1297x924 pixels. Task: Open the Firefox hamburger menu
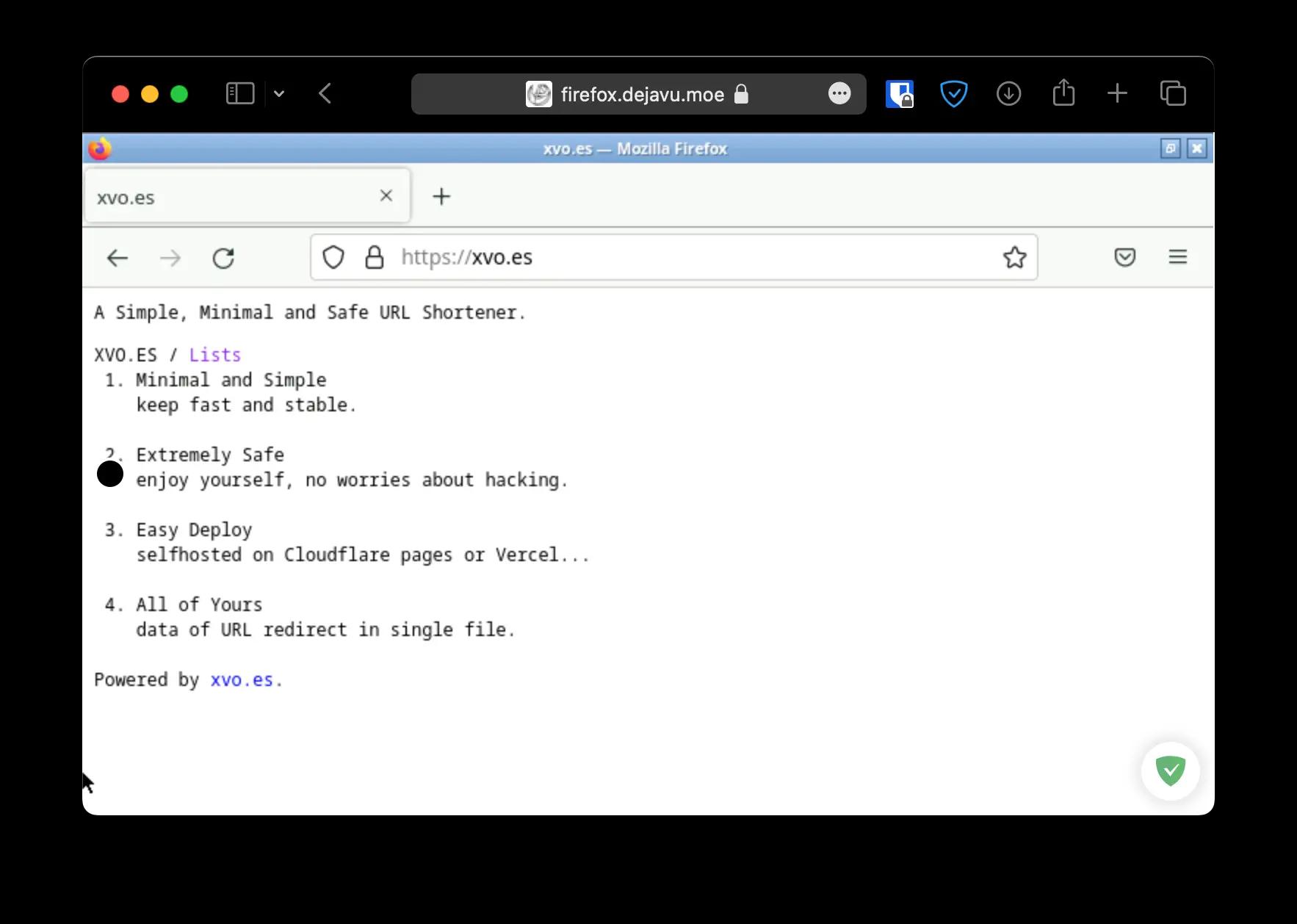point(1178,257)
